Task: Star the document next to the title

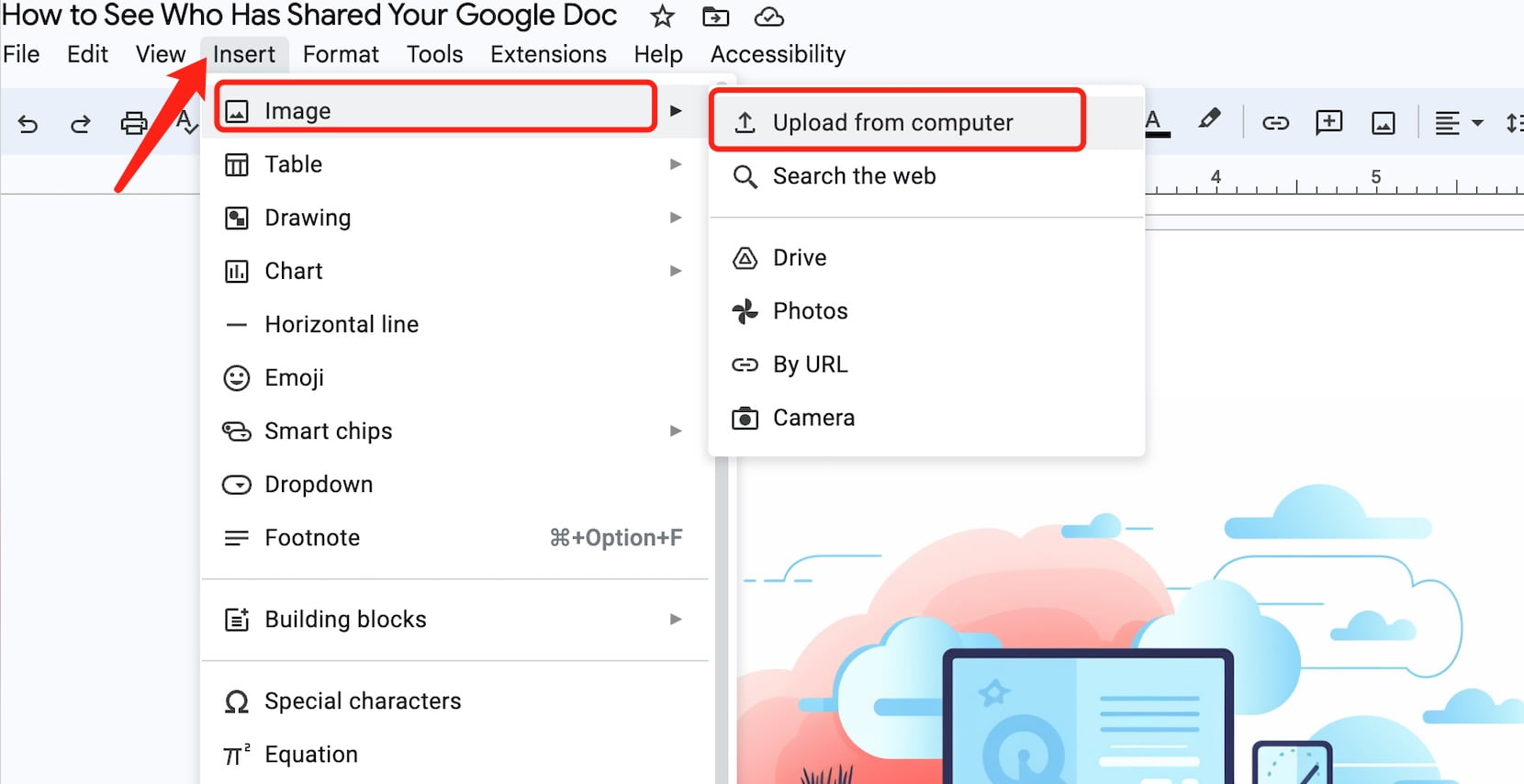Action: [662, 17]
